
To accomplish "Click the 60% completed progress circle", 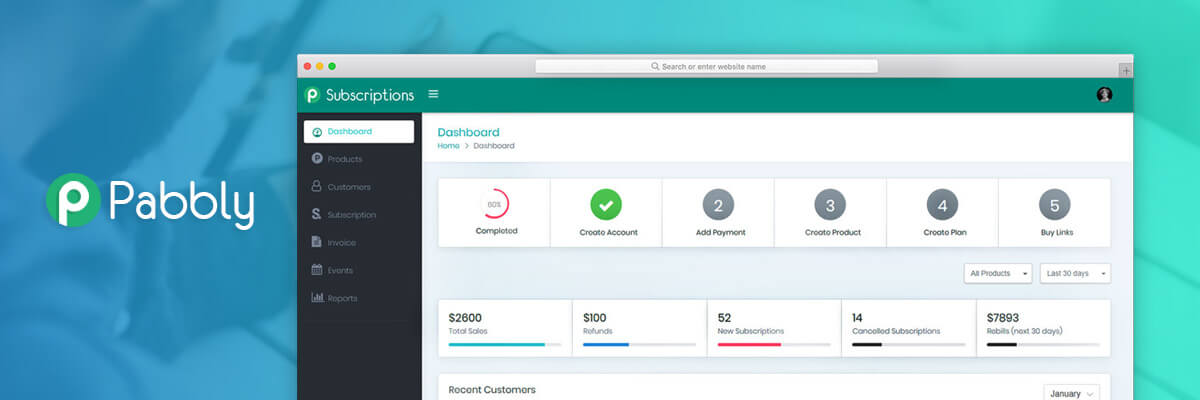I will [494, 204].
